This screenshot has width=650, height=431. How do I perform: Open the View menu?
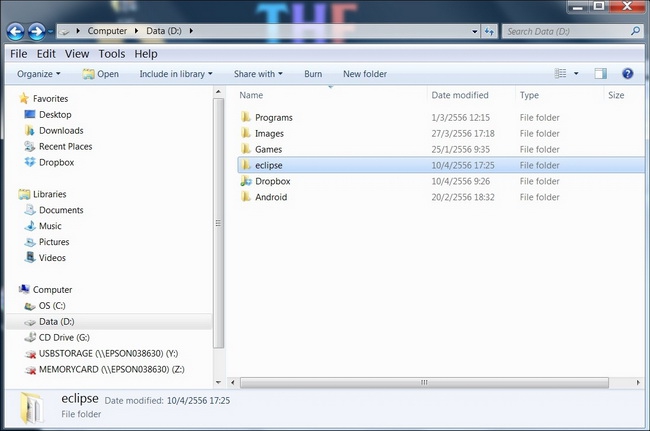coord(77,54)
